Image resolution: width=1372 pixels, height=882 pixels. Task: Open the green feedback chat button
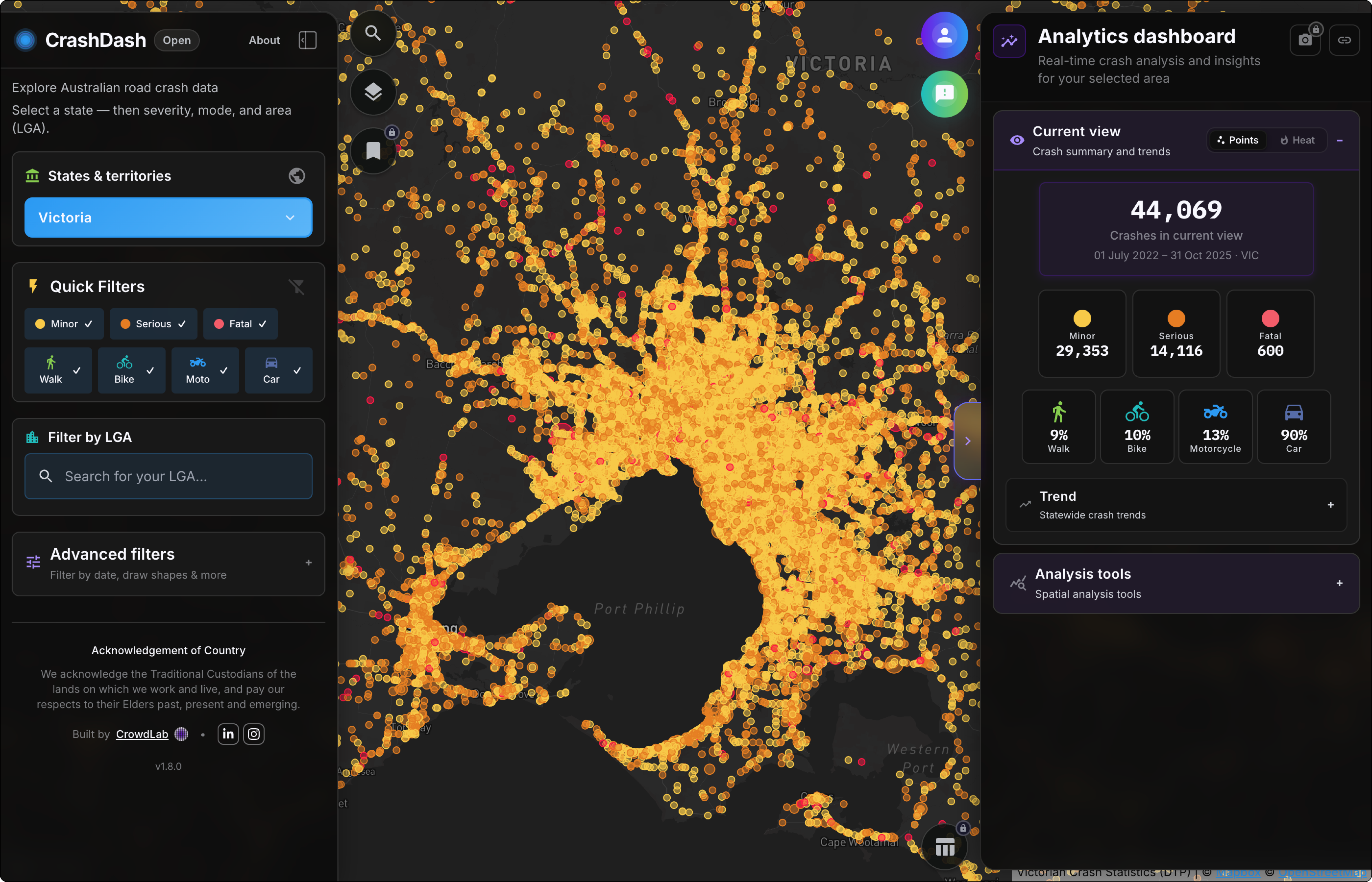944,94
